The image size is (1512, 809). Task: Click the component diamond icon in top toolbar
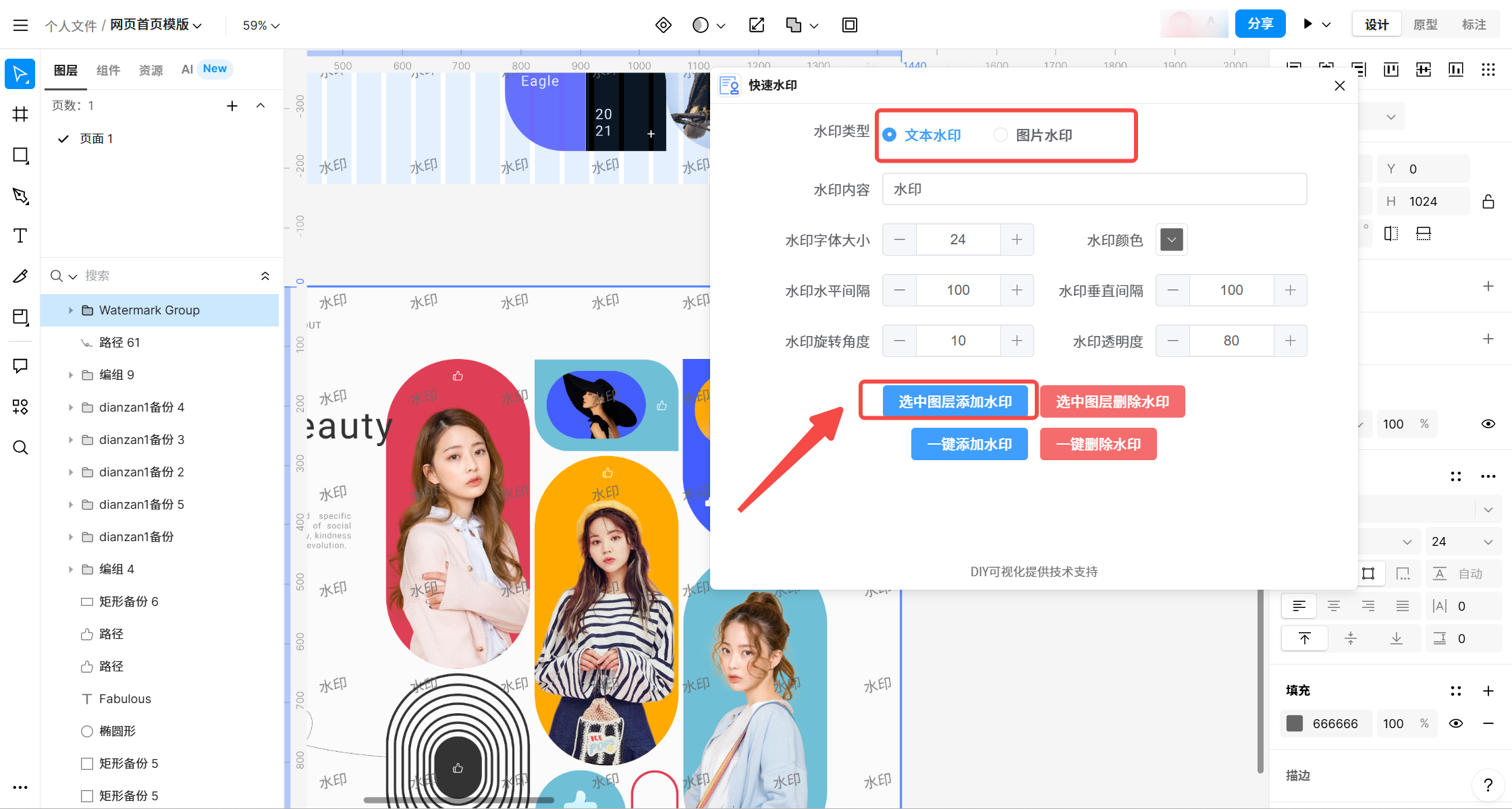coord(664,25)
